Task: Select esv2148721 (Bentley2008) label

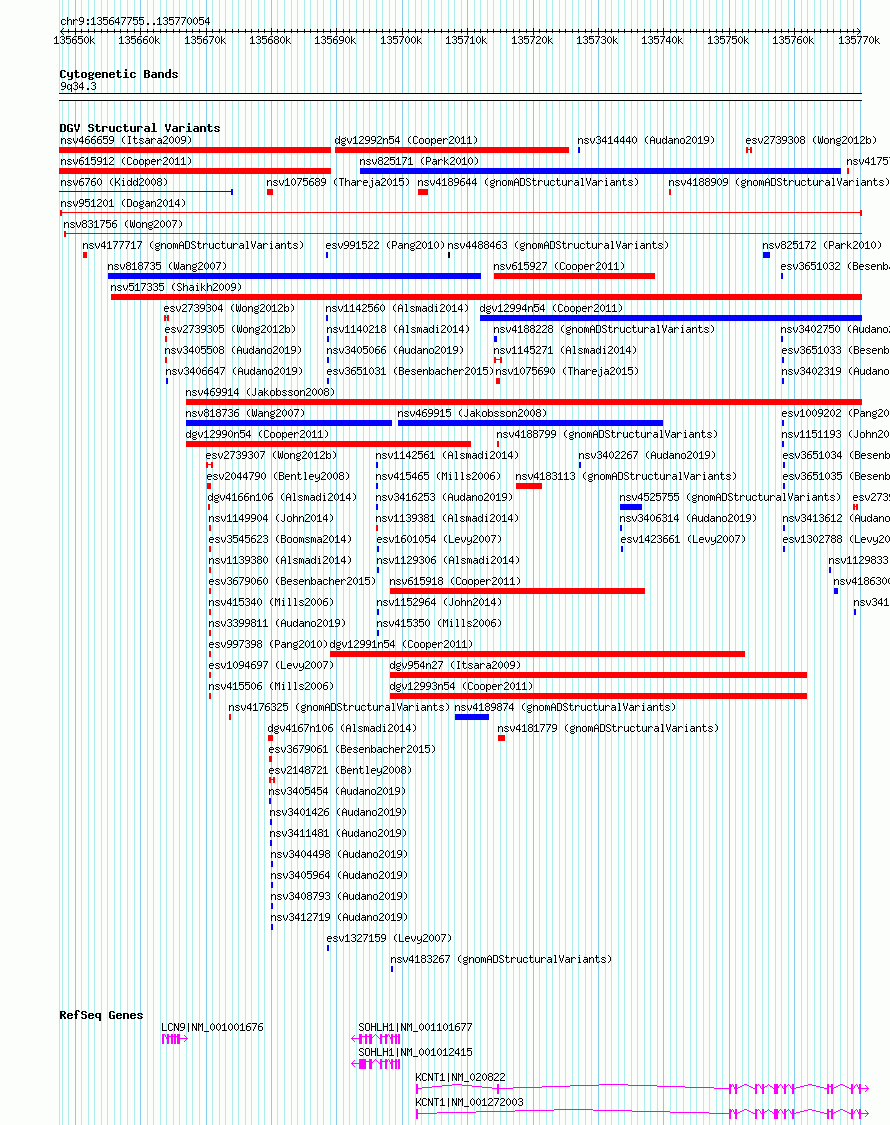Action: (x=340, y=771)
